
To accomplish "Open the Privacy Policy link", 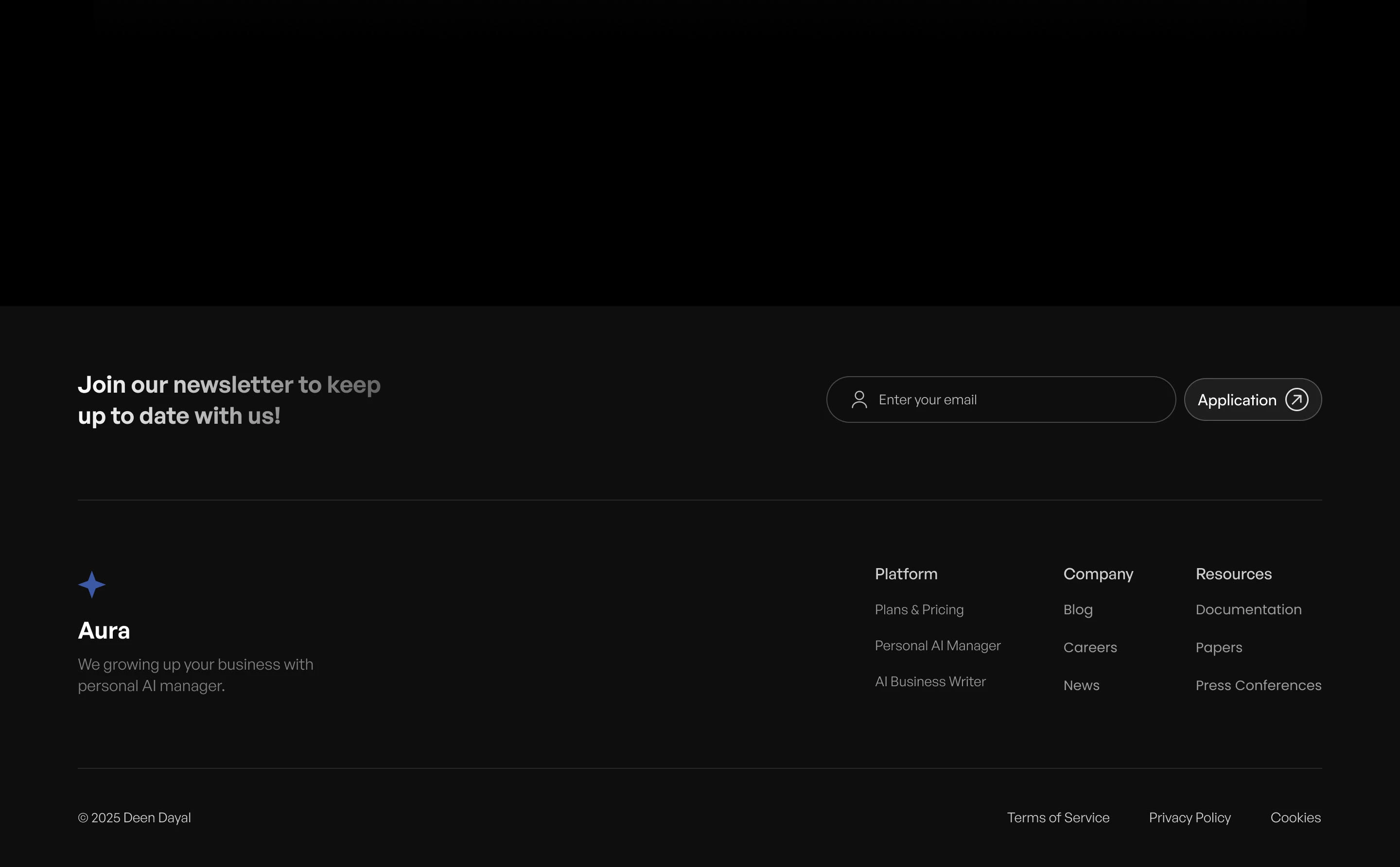I will [x=1190, y=818].
